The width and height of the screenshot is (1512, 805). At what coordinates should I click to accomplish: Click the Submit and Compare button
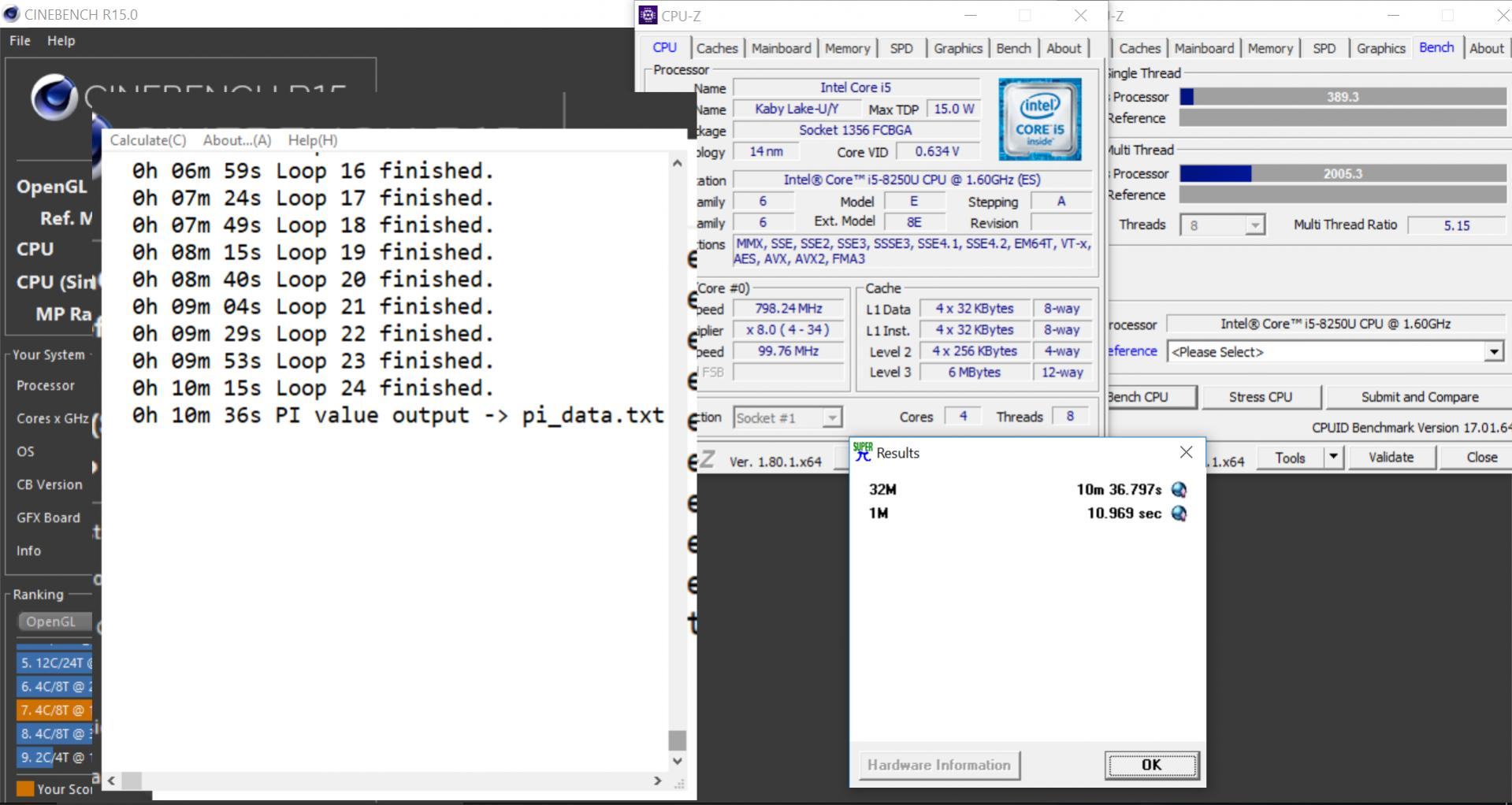(x=1419, y=397)
